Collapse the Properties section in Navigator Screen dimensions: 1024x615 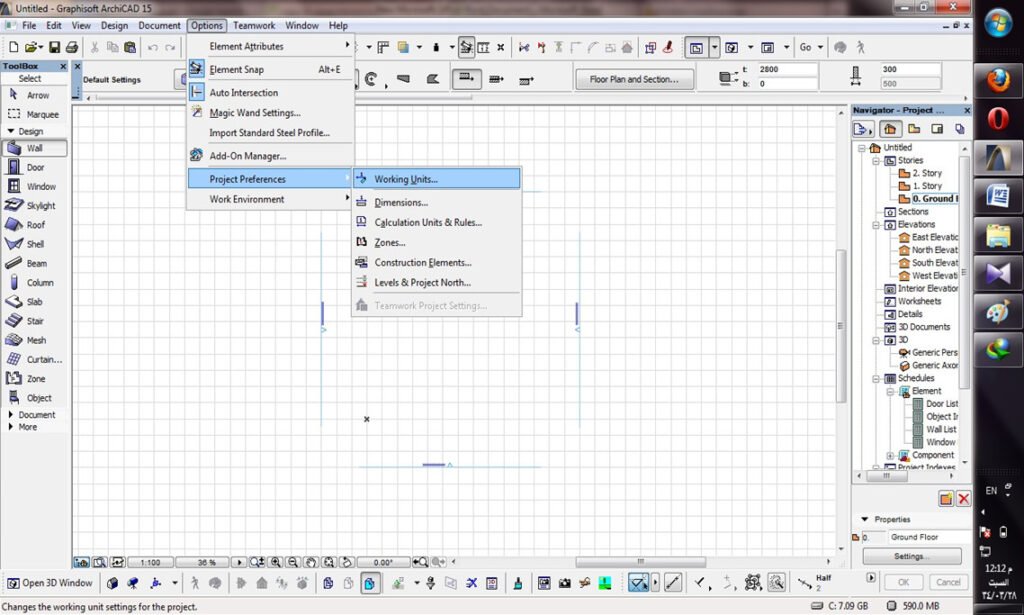[865, 519]
